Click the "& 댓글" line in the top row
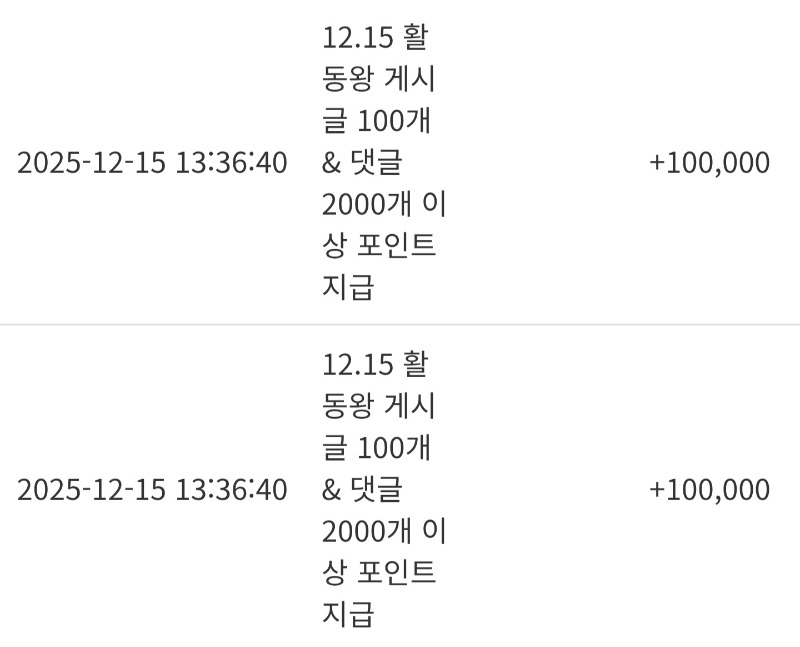 (x=363, y=163)
